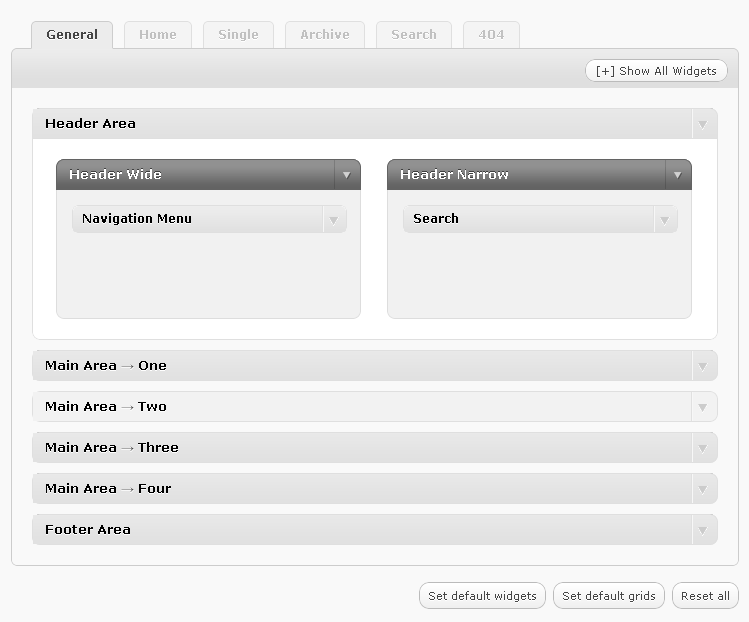This screenshot has height=622, width=749.
Task: Open the 404 tab
Action: (x=492, y=34)
